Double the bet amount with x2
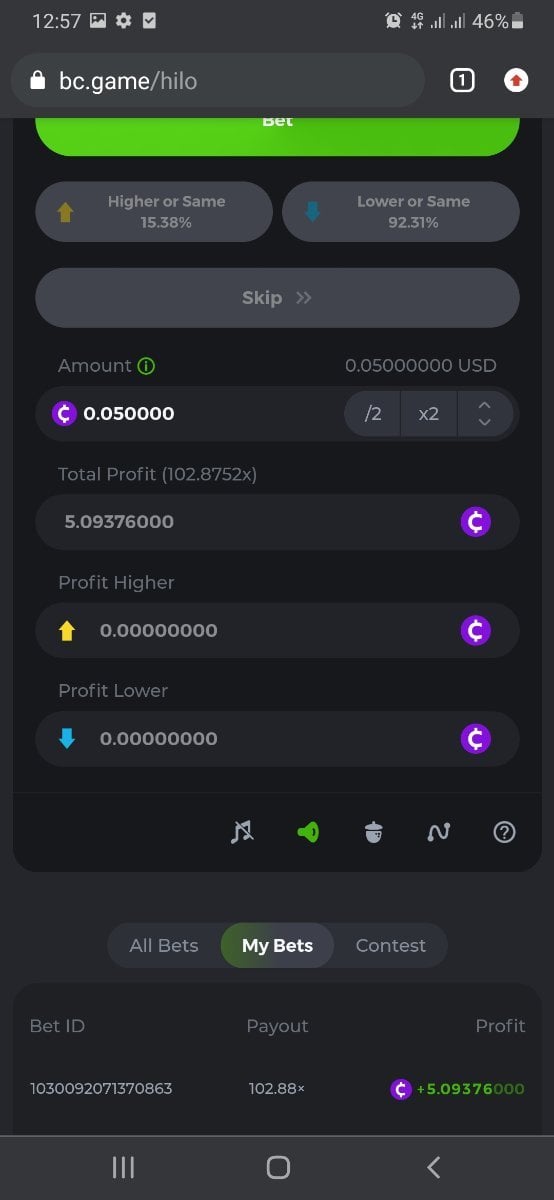Screen dimensions: 554x1200 pos(429,414)
